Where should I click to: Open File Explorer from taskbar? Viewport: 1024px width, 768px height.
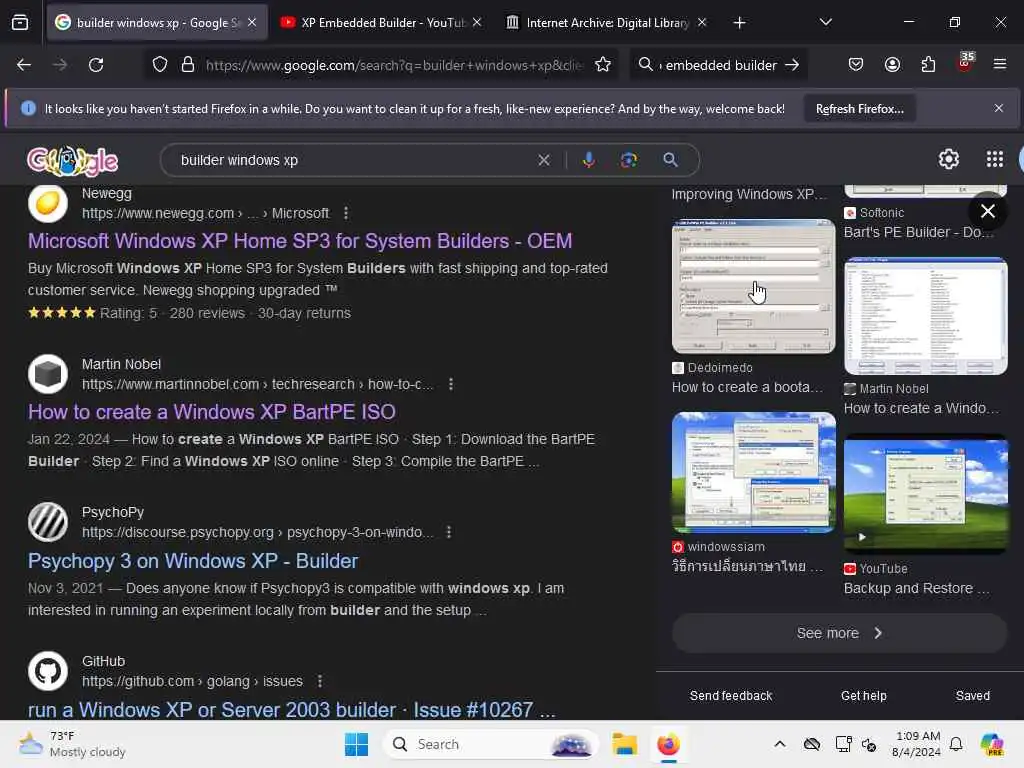(624, 744)
